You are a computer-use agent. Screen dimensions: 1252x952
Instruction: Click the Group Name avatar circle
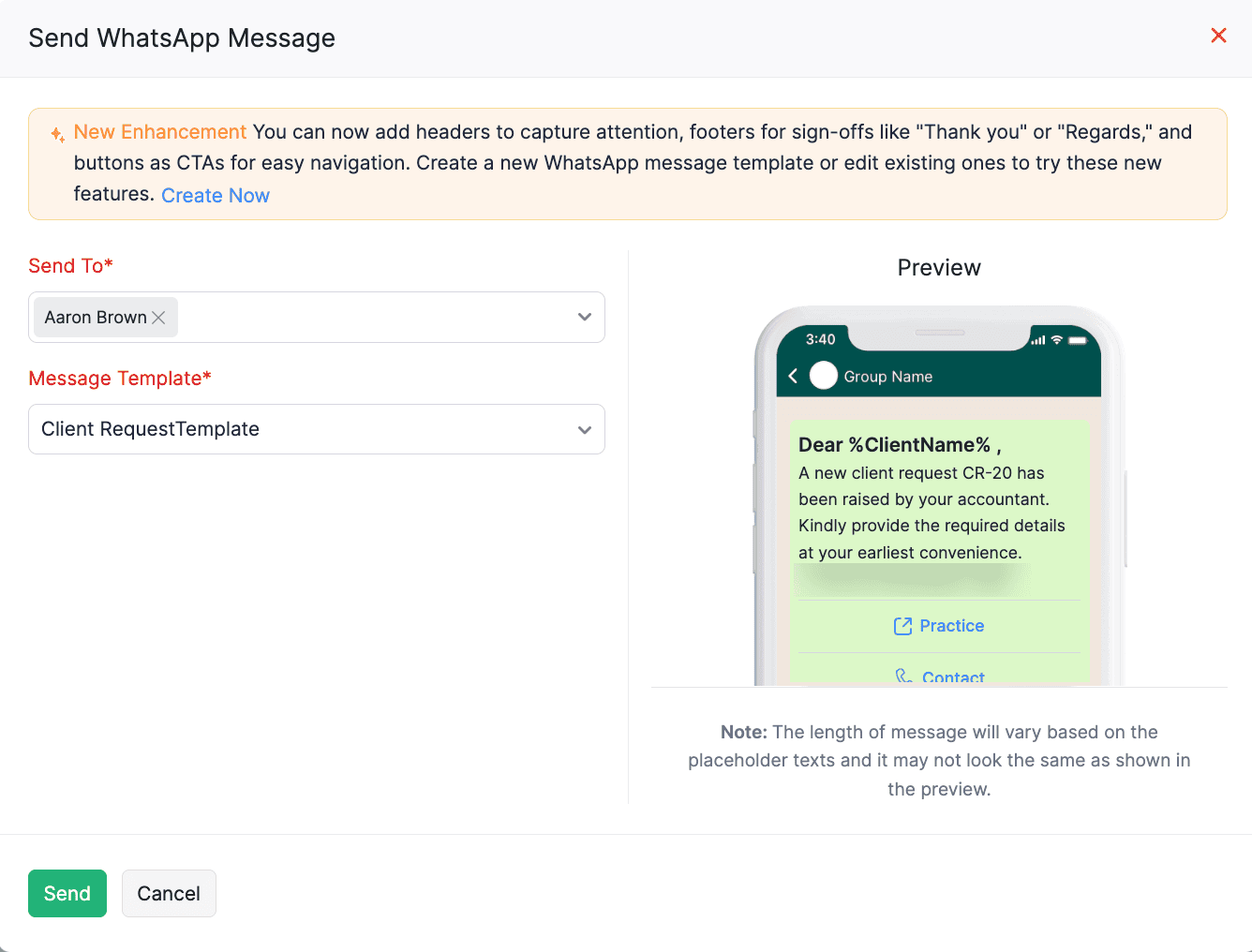(823, 375)
